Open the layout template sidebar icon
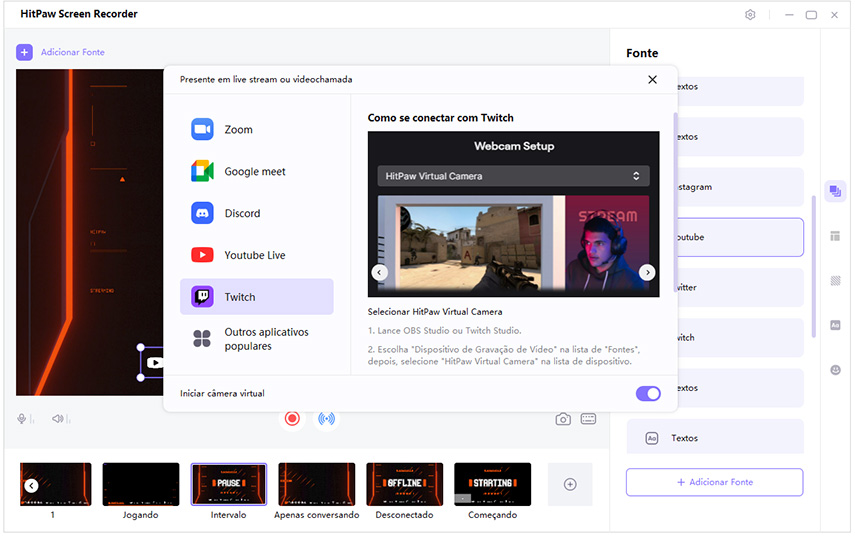The width and height of the screenshot is (855, 536). click(x=835, y=236)
